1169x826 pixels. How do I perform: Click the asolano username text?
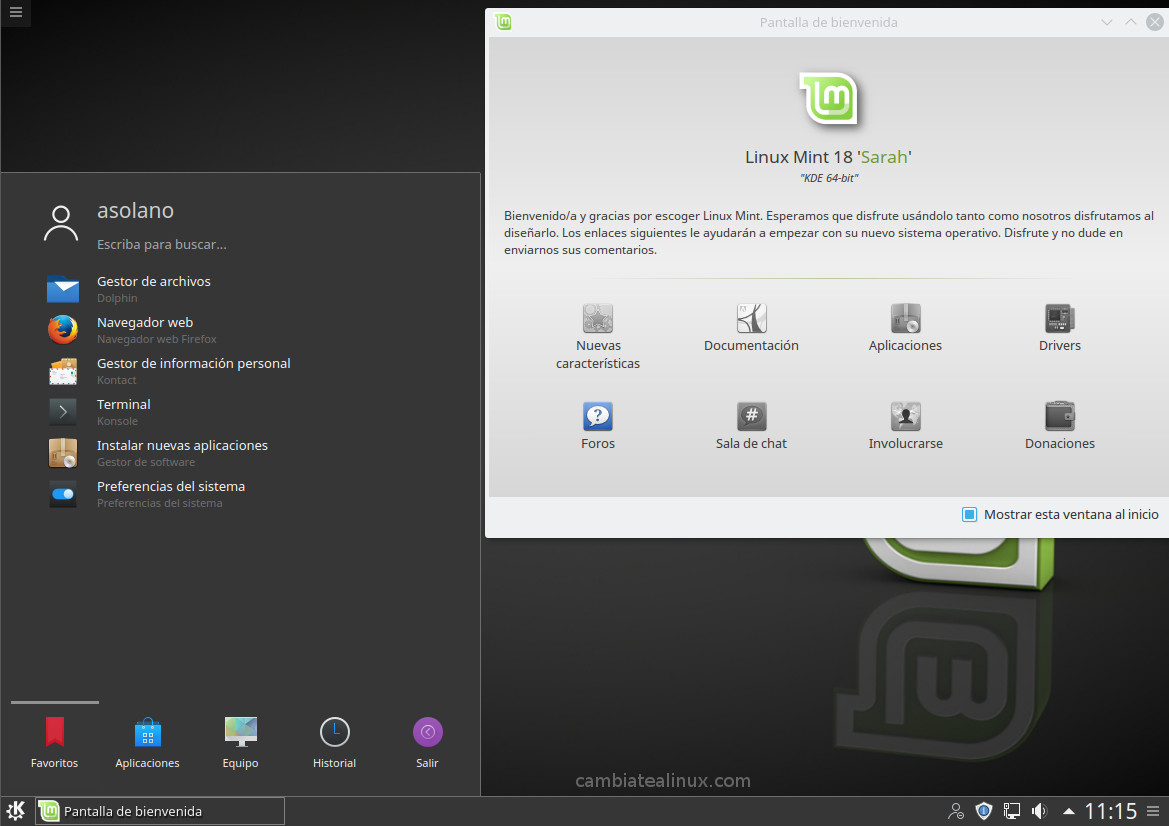[x=135, y=210]
